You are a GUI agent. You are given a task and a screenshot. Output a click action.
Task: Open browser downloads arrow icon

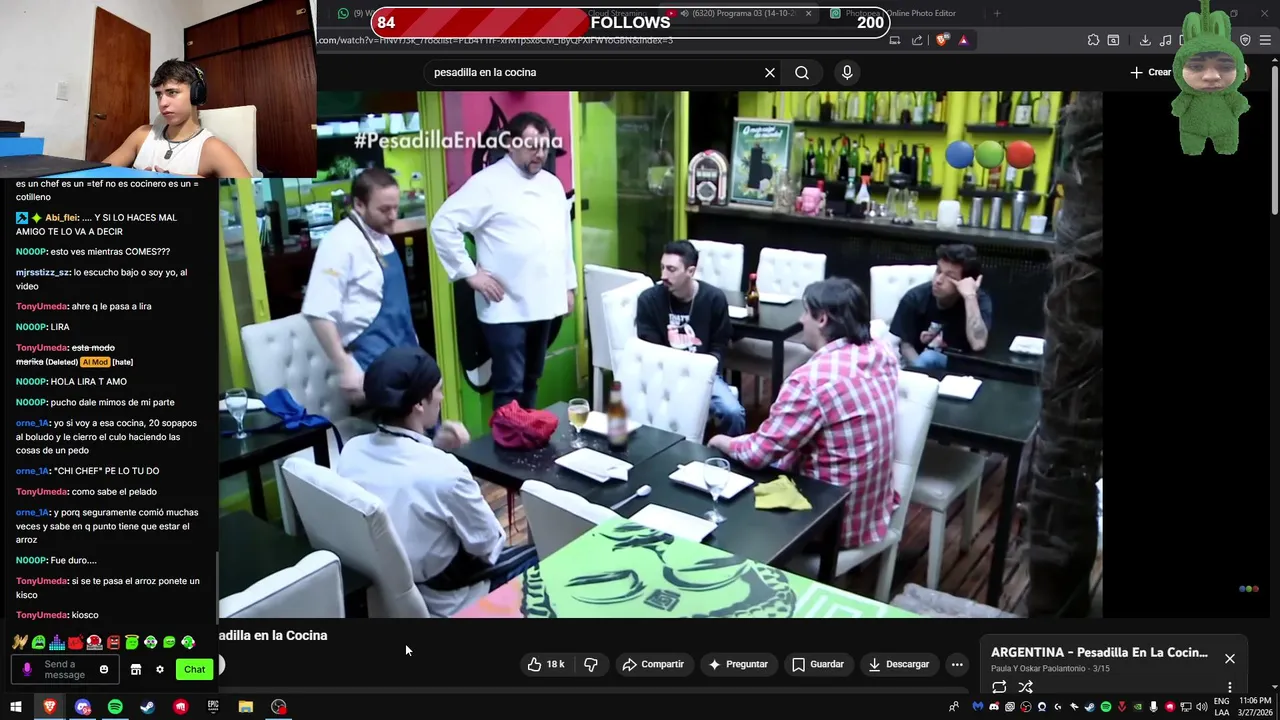[1145, 40]
